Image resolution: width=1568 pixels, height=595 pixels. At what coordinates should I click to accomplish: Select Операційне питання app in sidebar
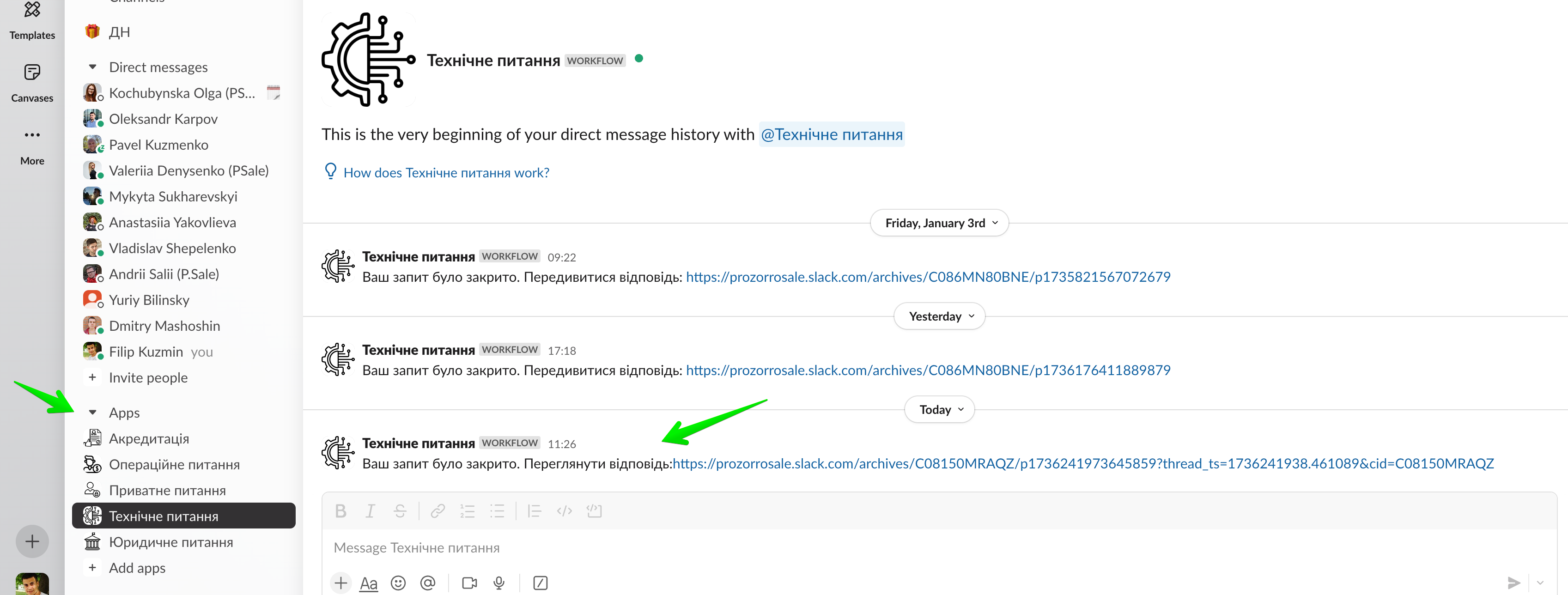(174, 465)
